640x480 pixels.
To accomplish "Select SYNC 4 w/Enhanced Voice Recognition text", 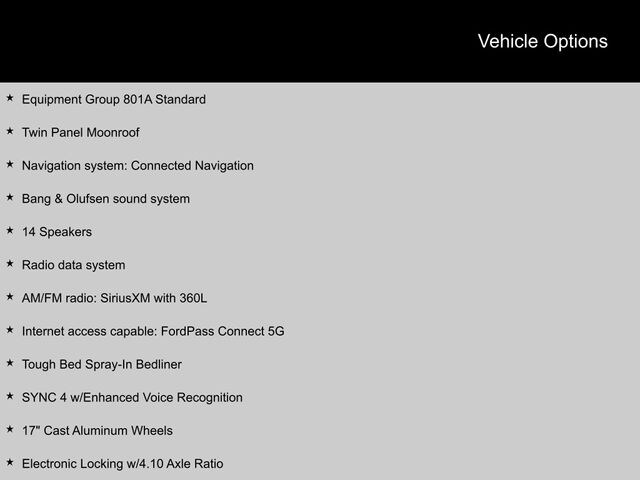I will (x=132, y=397).
